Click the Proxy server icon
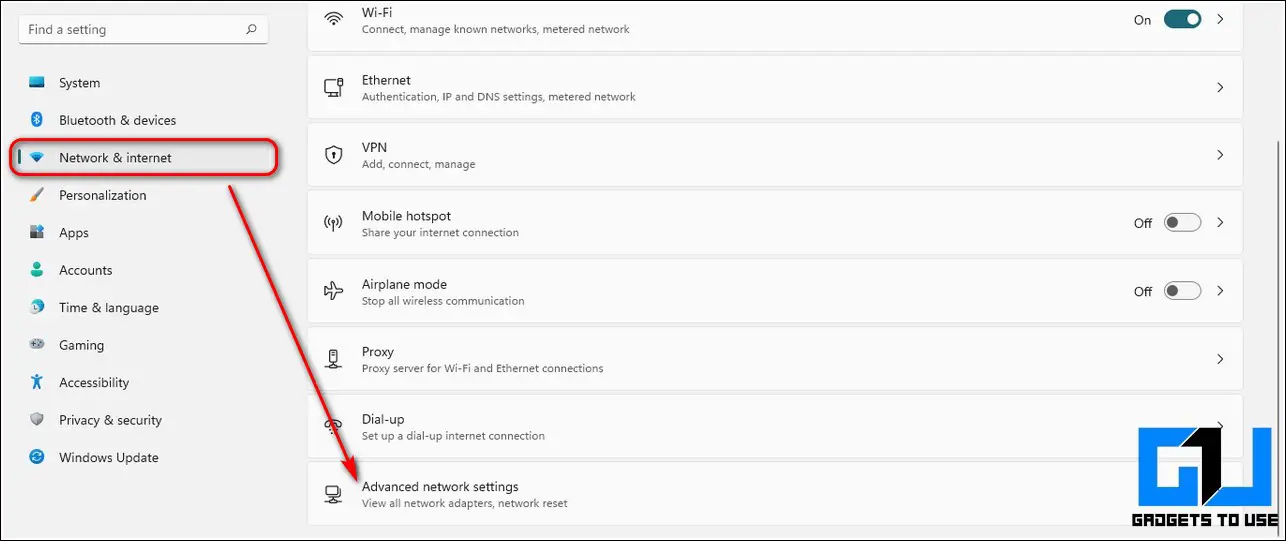Image resolution: width=1286 pixels, height=541 pixels. tap(334, 359)
